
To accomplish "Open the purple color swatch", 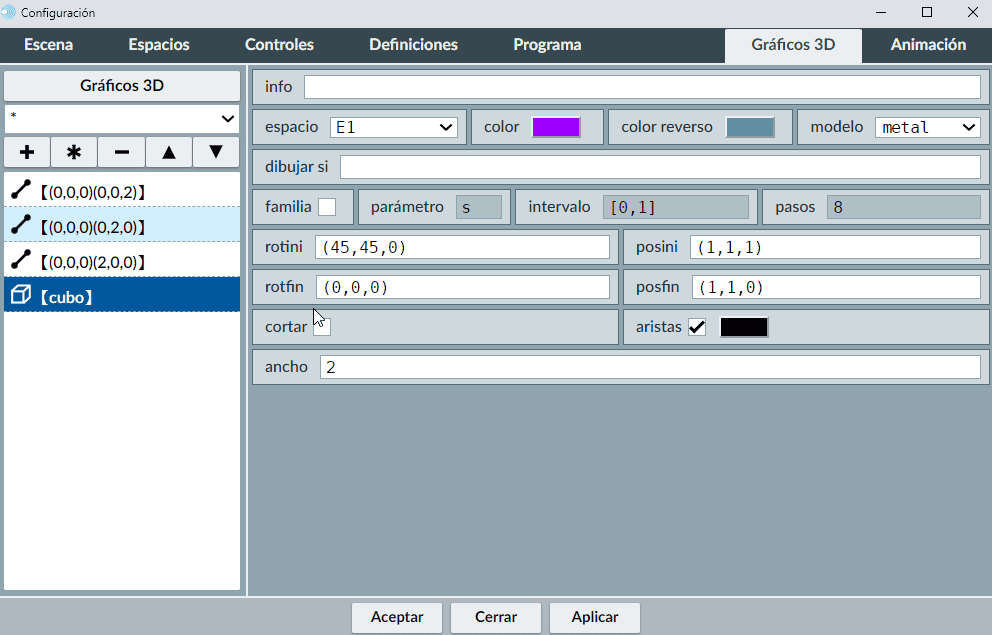I will tap(556, 127).
